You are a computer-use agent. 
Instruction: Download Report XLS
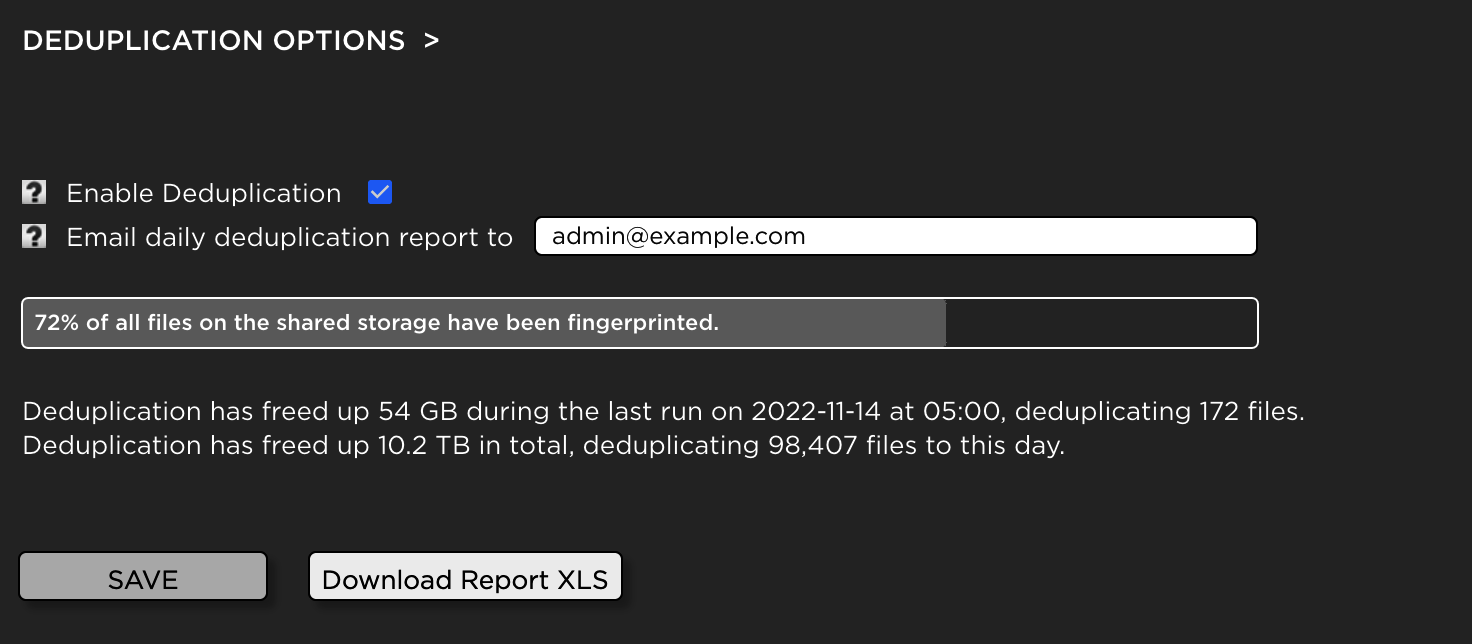pos(465,577)
